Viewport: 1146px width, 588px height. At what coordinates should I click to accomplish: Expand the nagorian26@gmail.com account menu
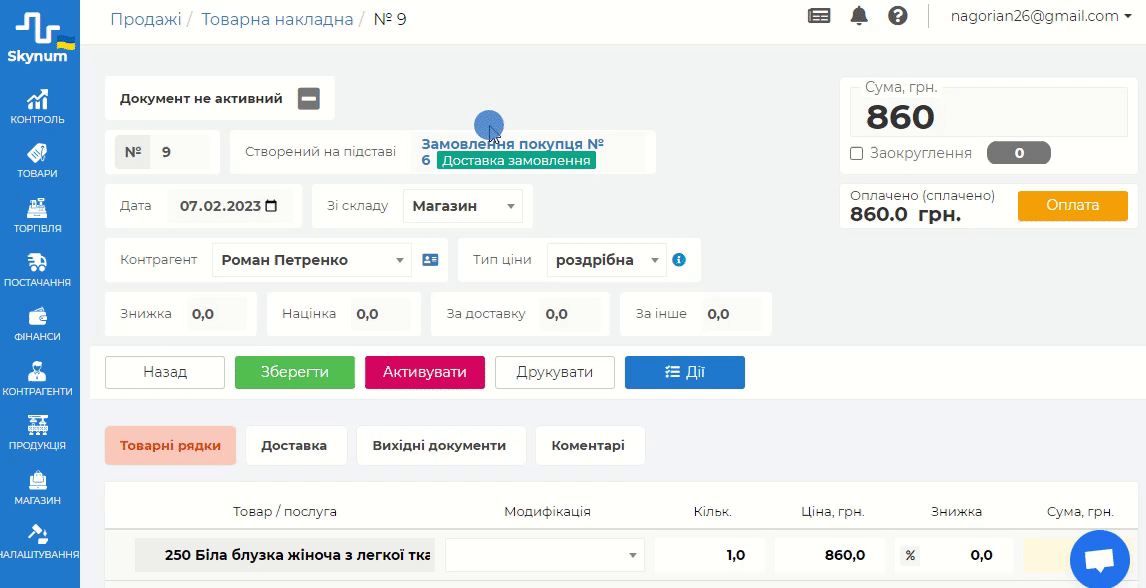tap(1041, 16)
